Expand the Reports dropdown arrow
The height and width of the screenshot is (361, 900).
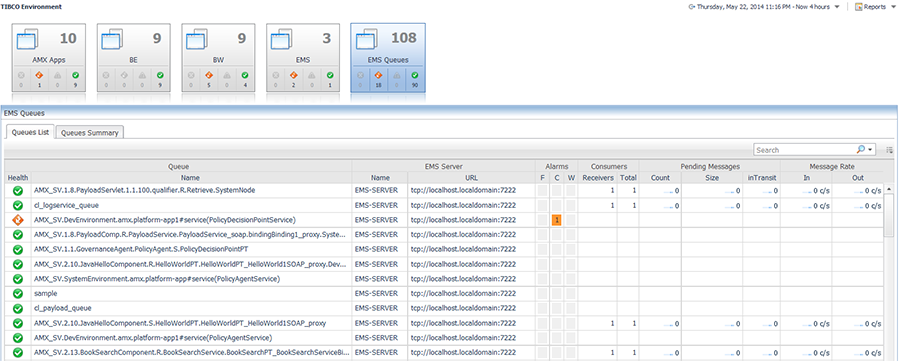tap(893, 7)
